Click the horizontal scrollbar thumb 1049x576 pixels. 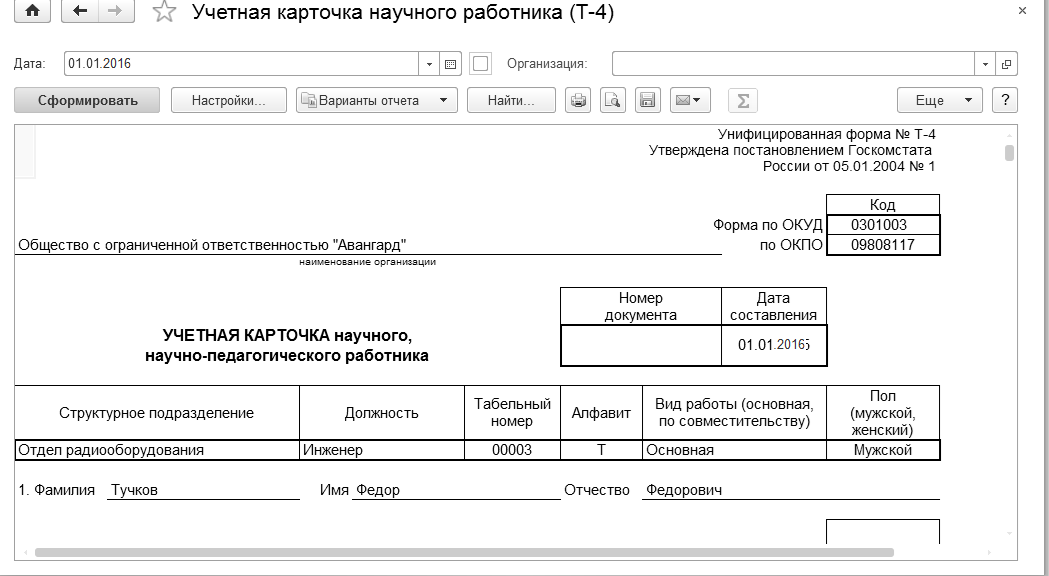click(x=464, y=553)
